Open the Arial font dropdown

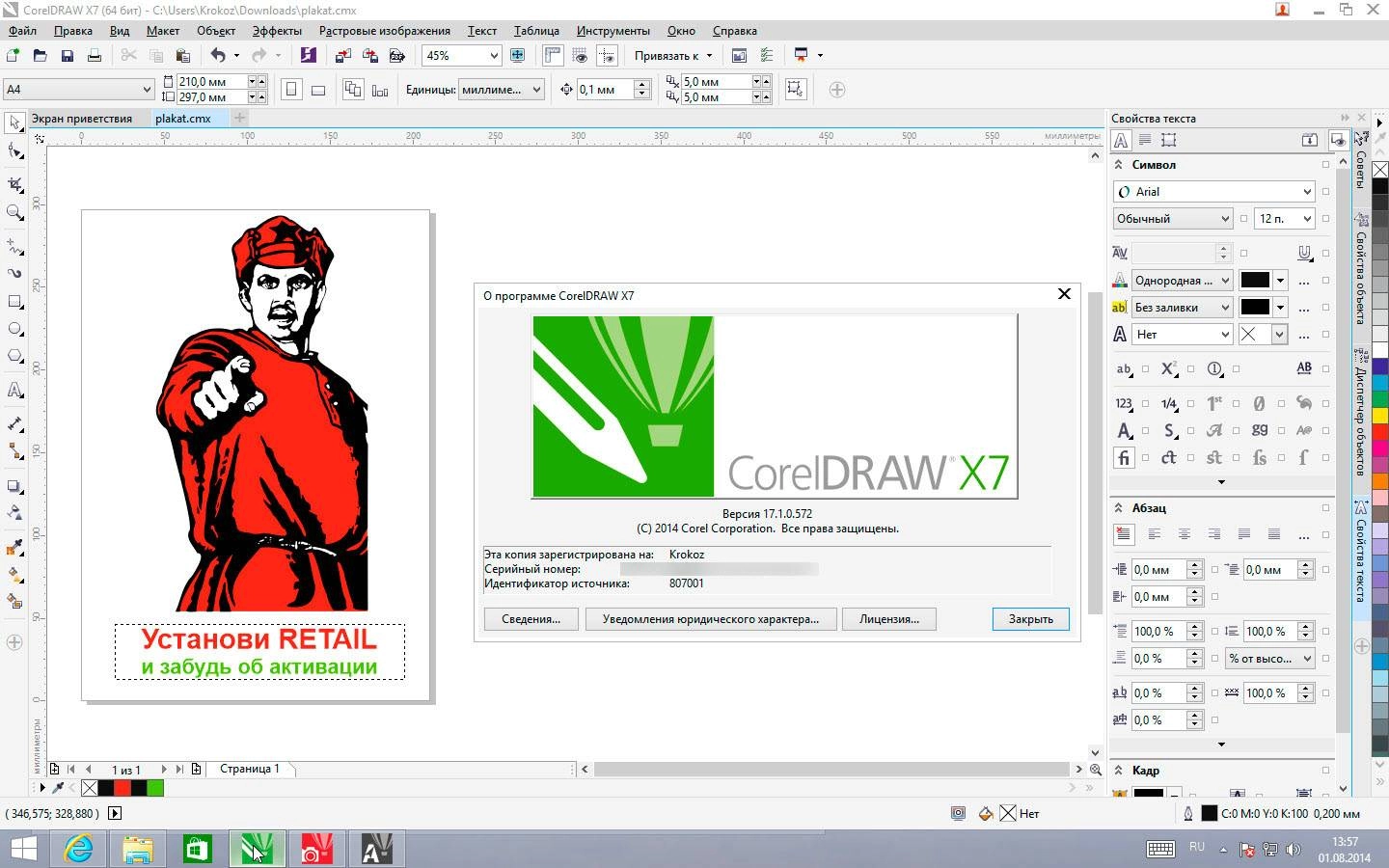point(1307,192)
